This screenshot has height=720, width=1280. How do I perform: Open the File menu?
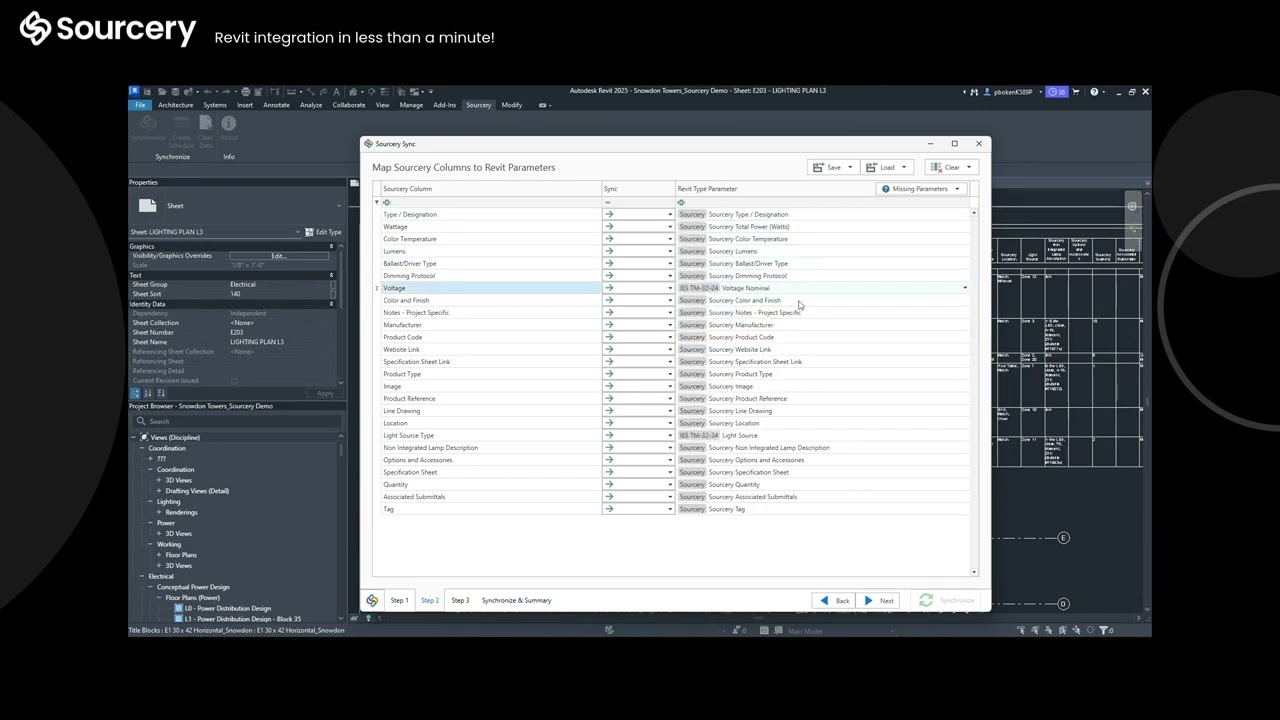(140, 105)
